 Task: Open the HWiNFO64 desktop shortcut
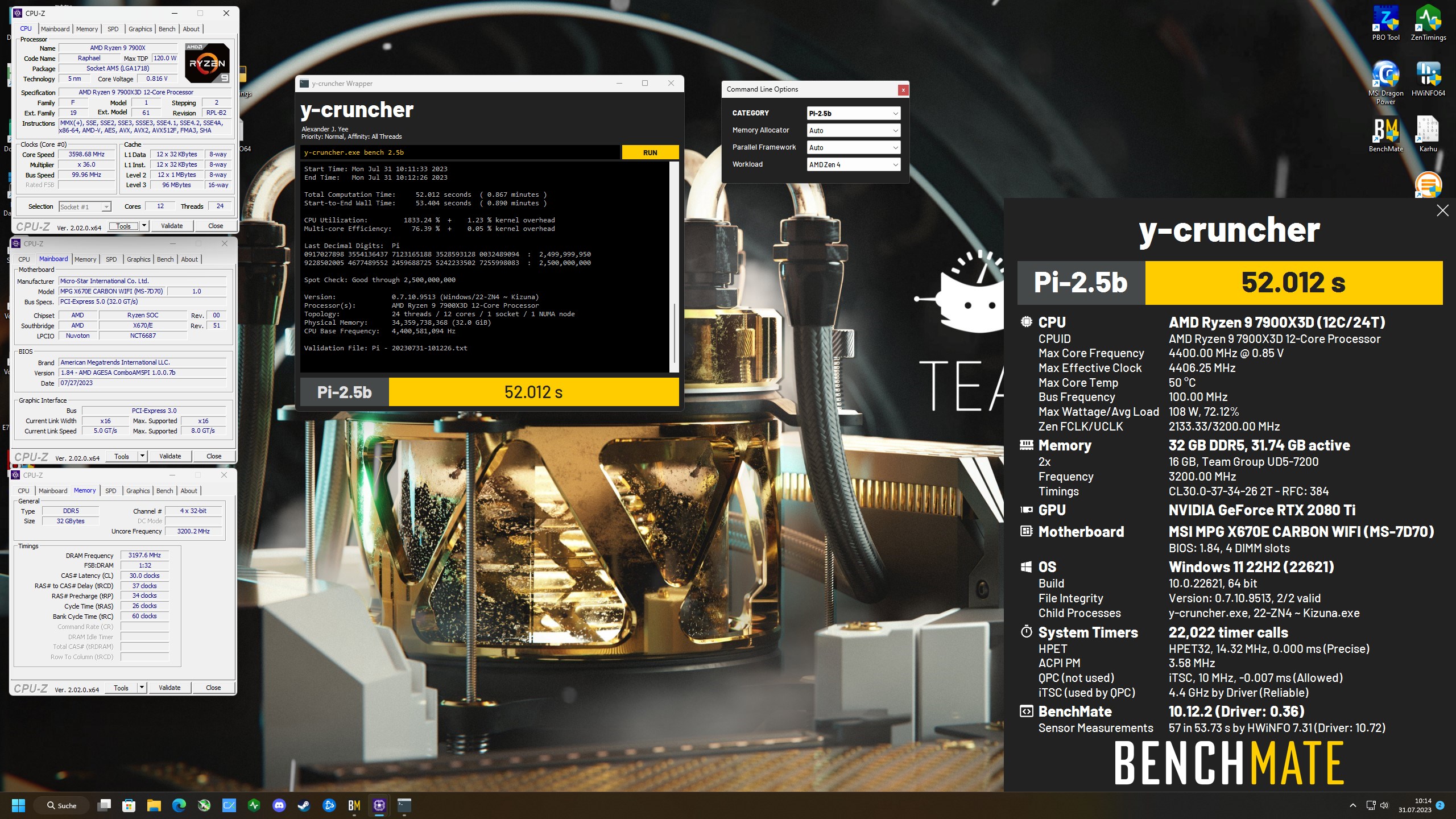coord(1428,79)
